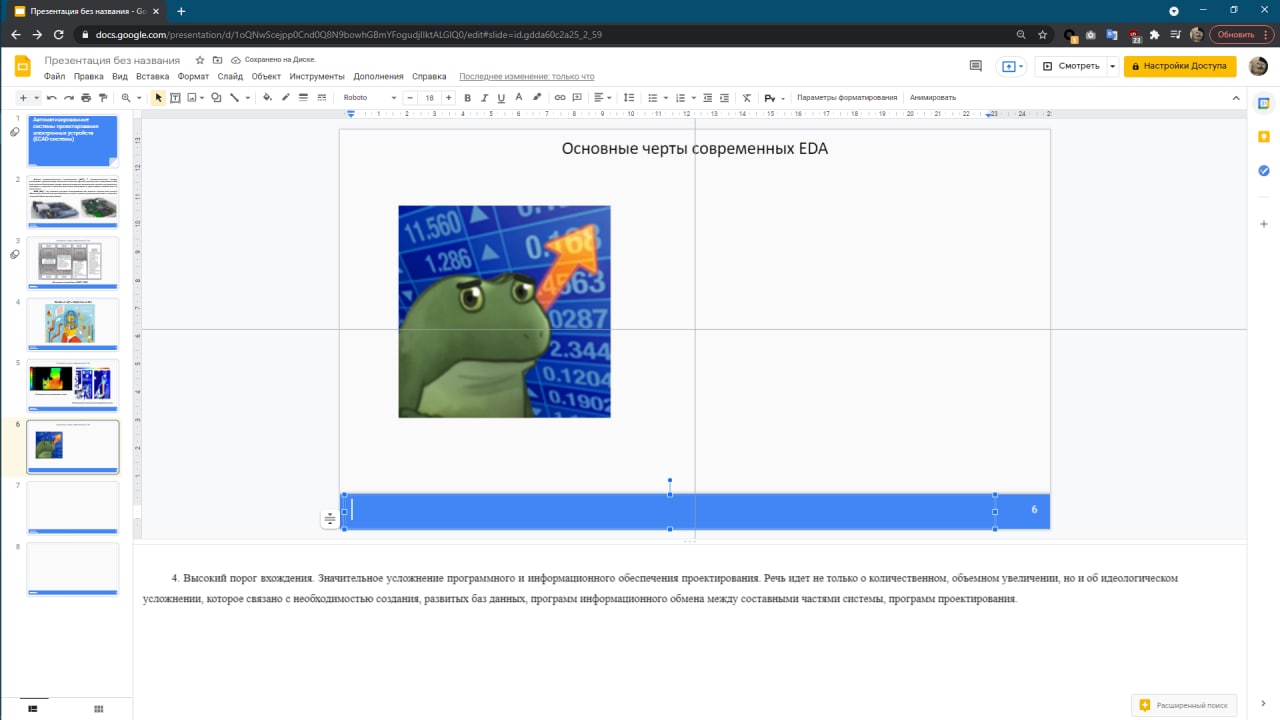Screen dimensions: 1280x720
Task: Open the Смотреть options dropdown arrow
Action: click(1112, 66)
